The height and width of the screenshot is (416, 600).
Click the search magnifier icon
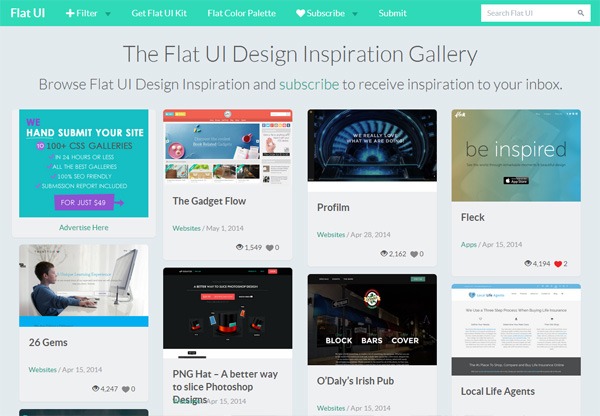tap(580, 13)
